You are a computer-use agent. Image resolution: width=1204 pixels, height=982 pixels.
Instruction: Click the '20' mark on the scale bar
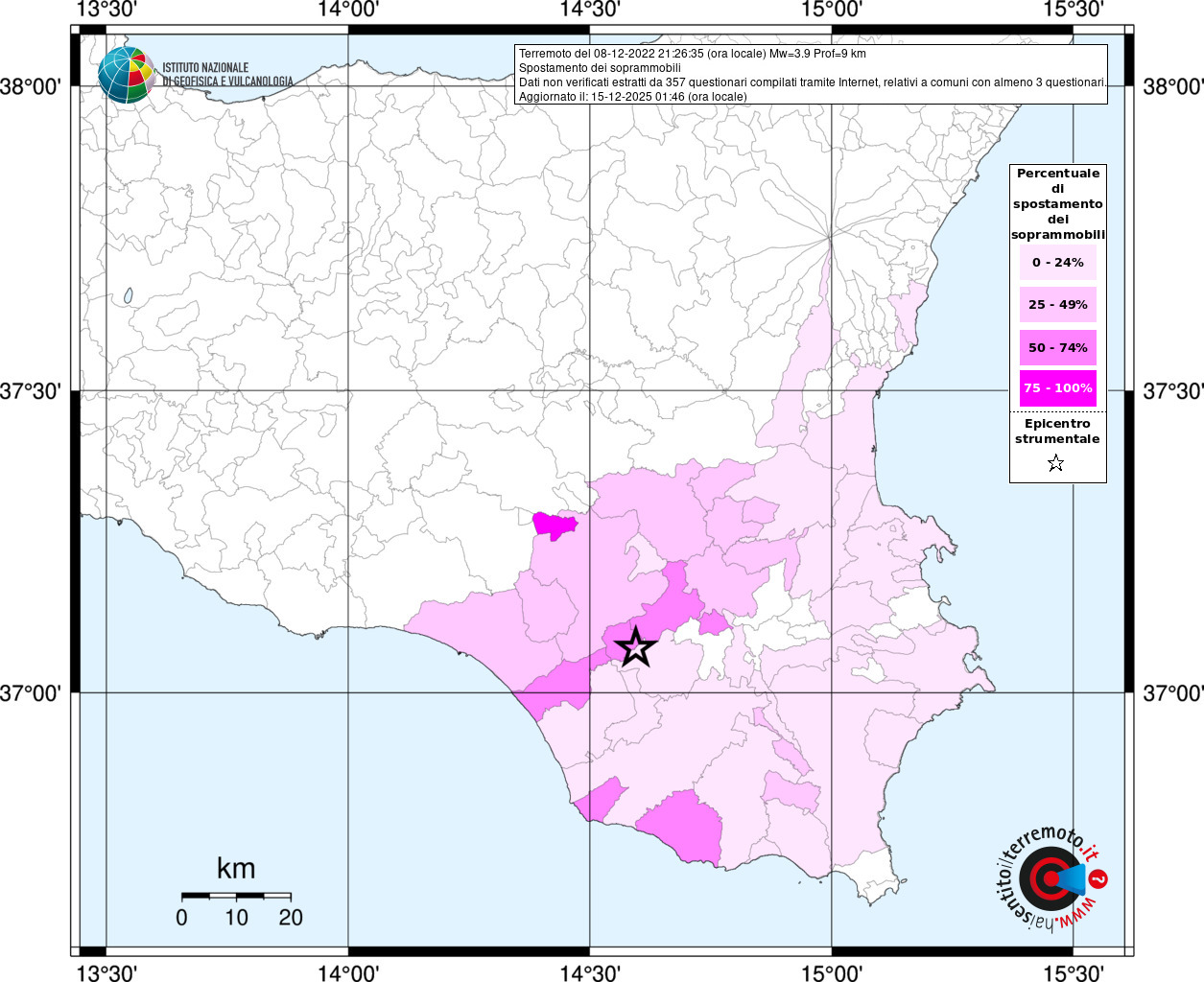(x=291, y=918)
